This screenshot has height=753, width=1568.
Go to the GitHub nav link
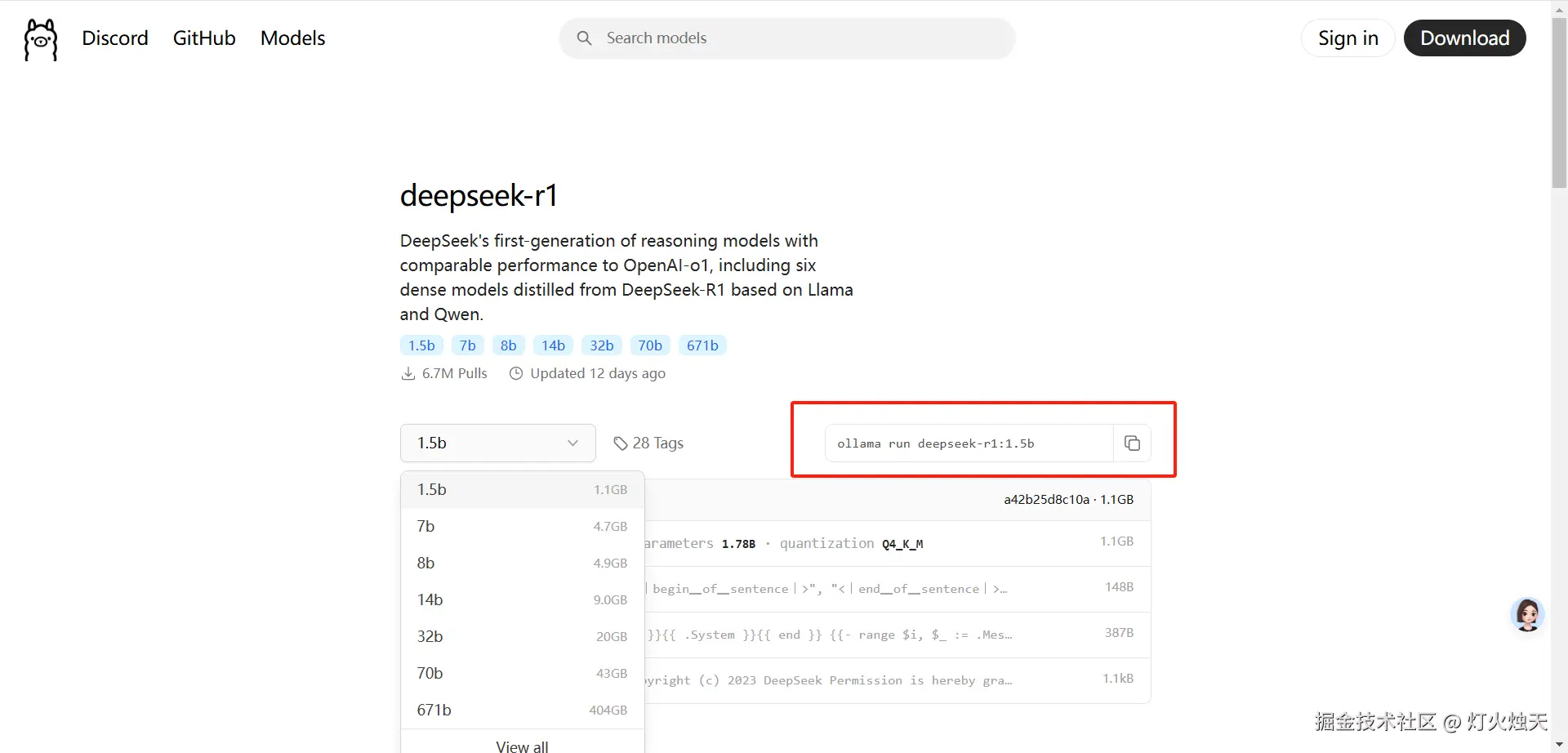(204, 38)
